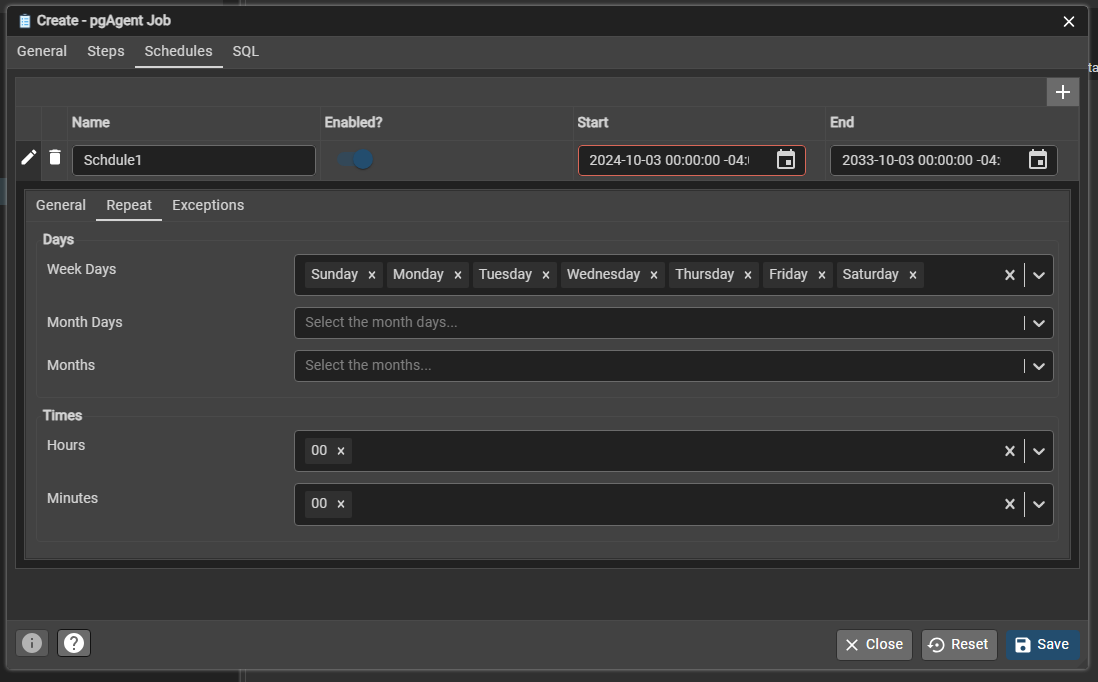Screen dimensions: 1098x682
Task: Open the Exceptions sub-tab
Action: (208, 205)
